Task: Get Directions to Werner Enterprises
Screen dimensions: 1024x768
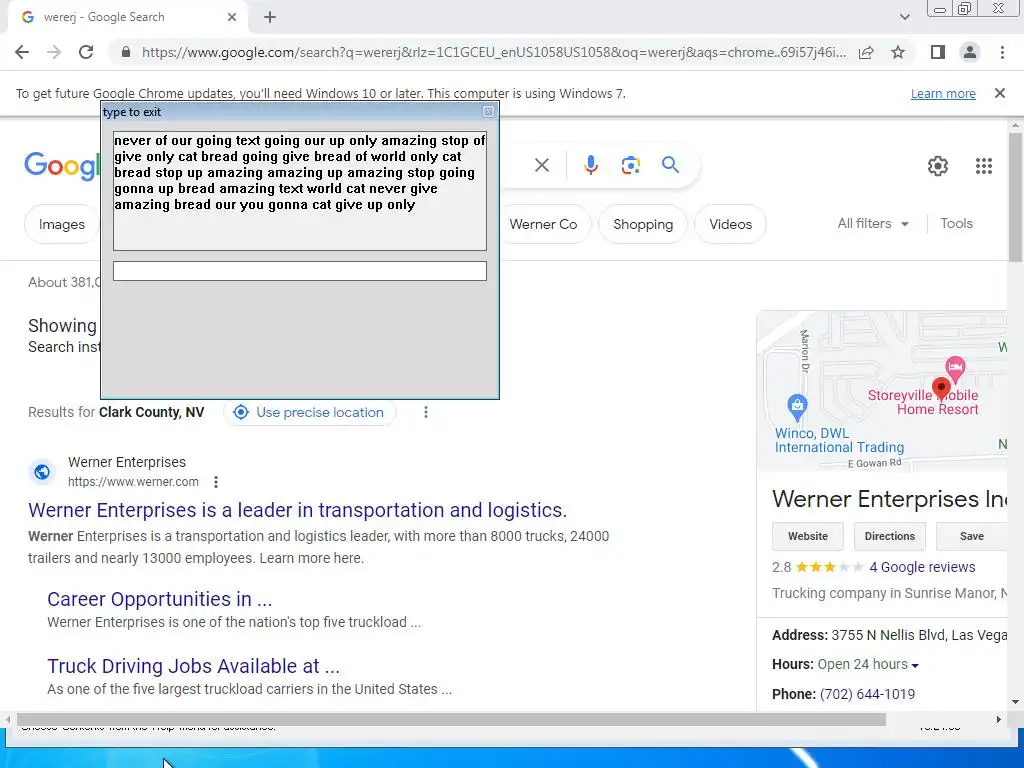Action: tap(889, 536)
